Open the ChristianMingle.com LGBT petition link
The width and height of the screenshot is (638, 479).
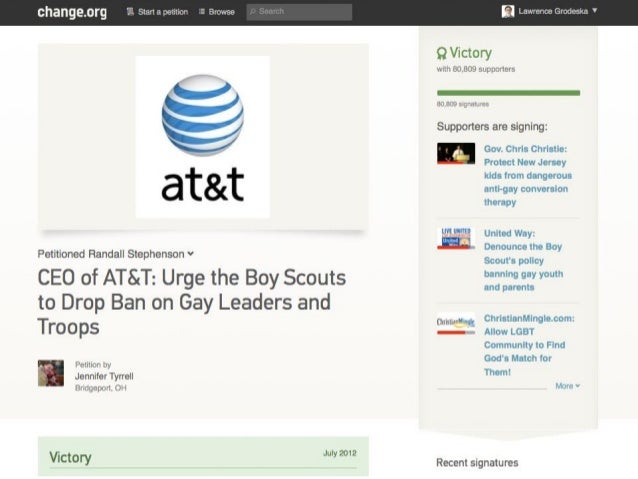[529, 345]
